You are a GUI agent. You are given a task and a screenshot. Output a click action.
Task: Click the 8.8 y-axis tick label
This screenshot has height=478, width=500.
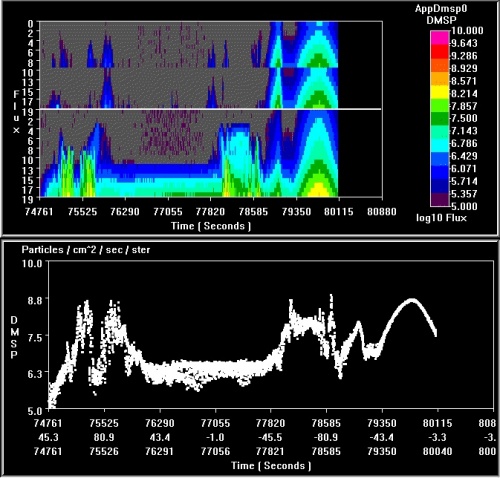pyautogui.click(x=35, y=300)
